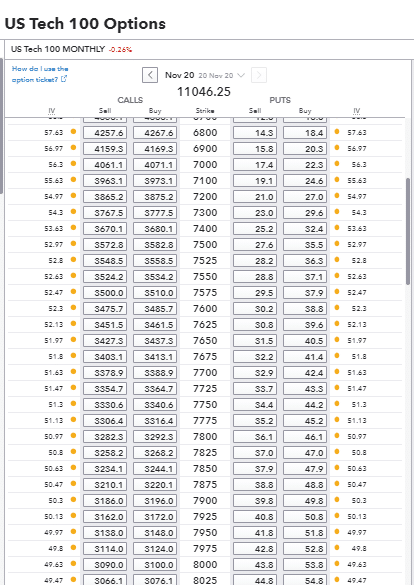414x585 pixels.
Task: Buy the 7100 put at 24.6
Action: [x=305, y=181]
